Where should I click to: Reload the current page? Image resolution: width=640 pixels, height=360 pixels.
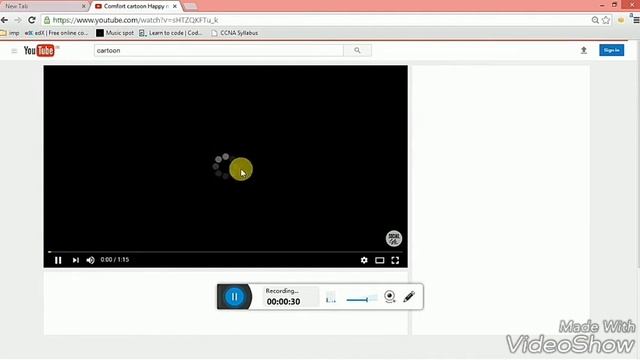pyautogui.click(x=31, y=20)
